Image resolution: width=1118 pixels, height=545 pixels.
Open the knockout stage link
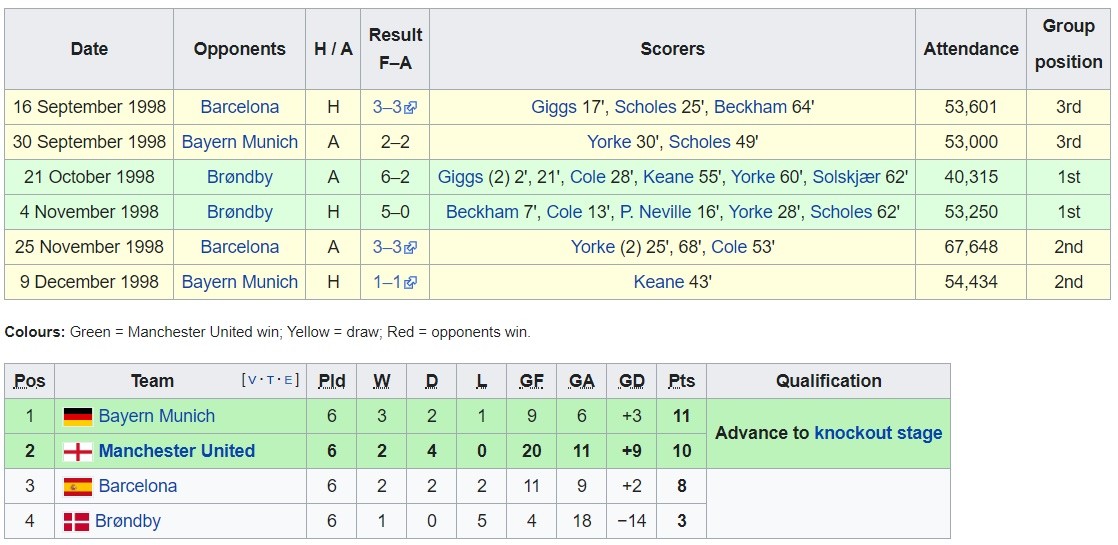[878, 433]
